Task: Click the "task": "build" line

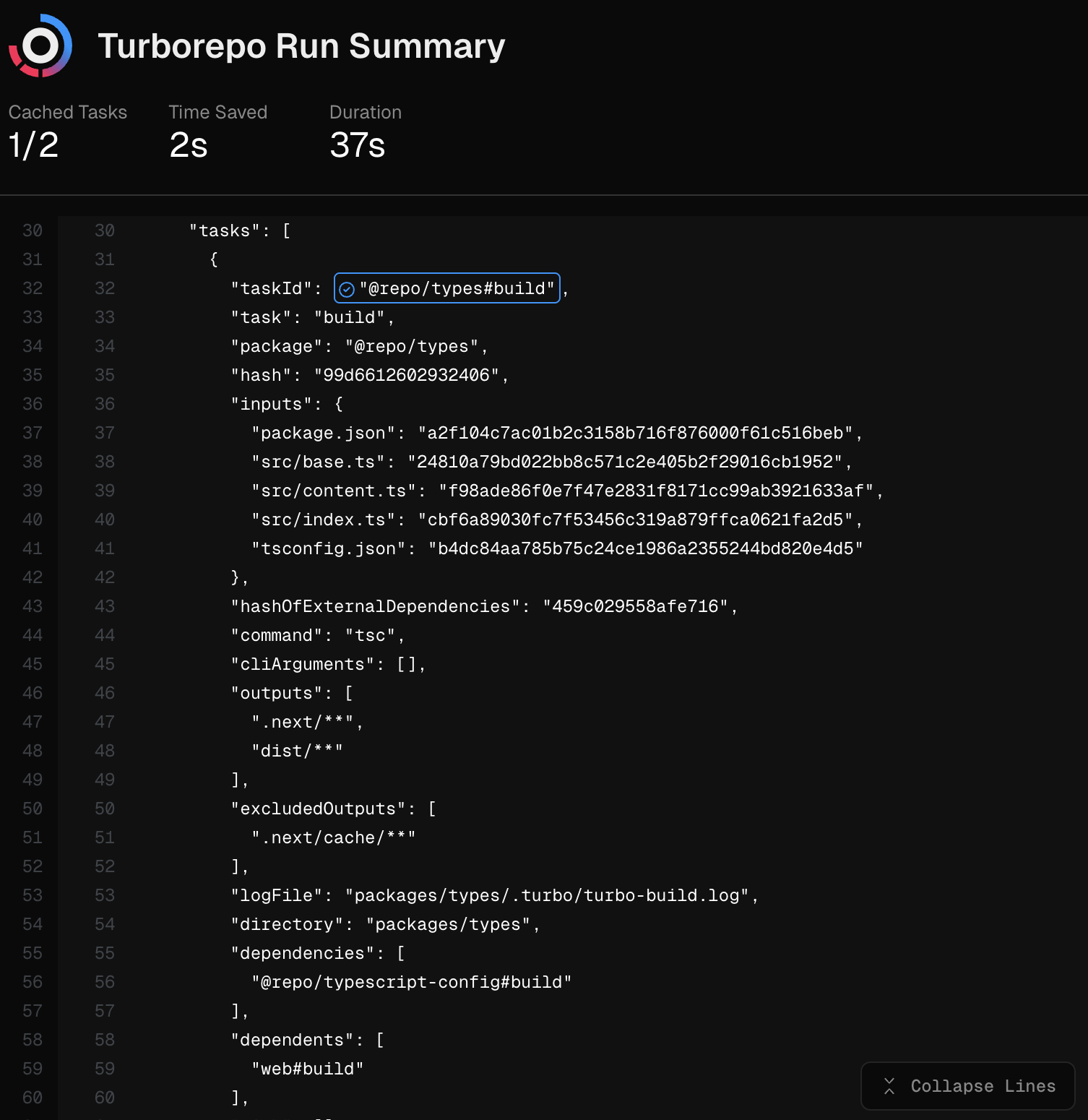Action: [313, 317]
